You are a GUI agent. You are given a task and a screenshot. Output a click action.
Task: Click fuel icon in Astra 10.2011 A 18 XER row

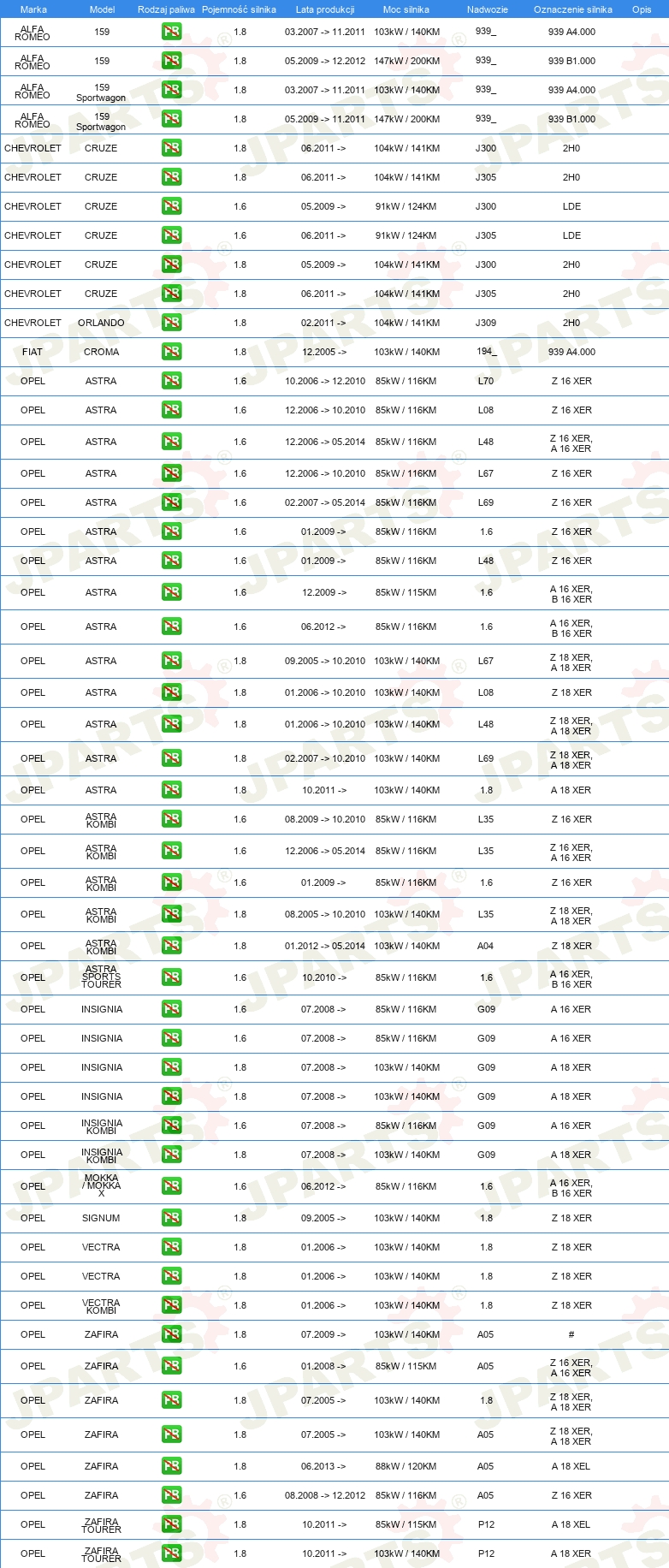171,790
